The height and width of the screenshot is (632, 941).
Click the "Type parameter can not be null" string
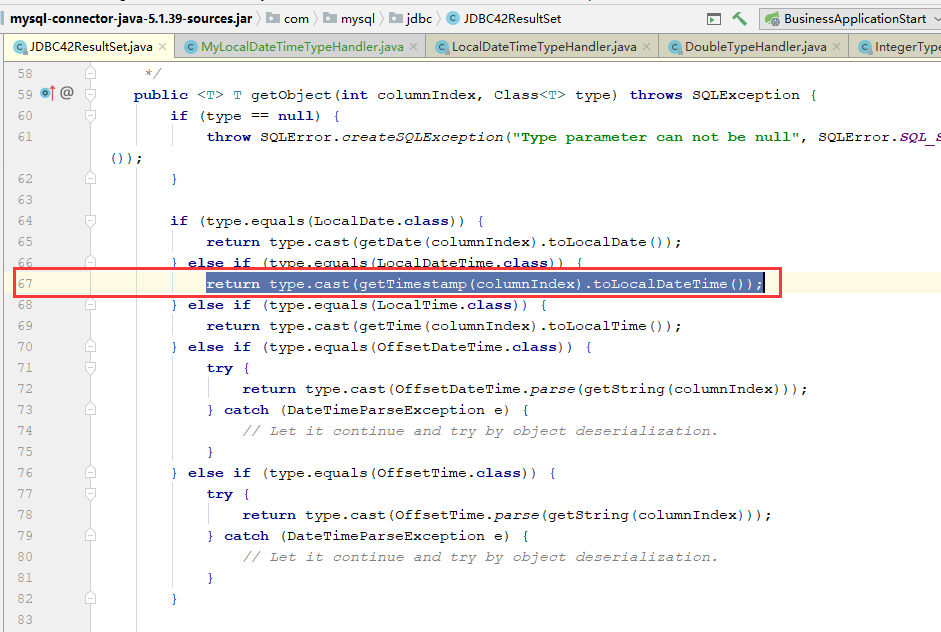pyautogui.click(x=655, y=137)
